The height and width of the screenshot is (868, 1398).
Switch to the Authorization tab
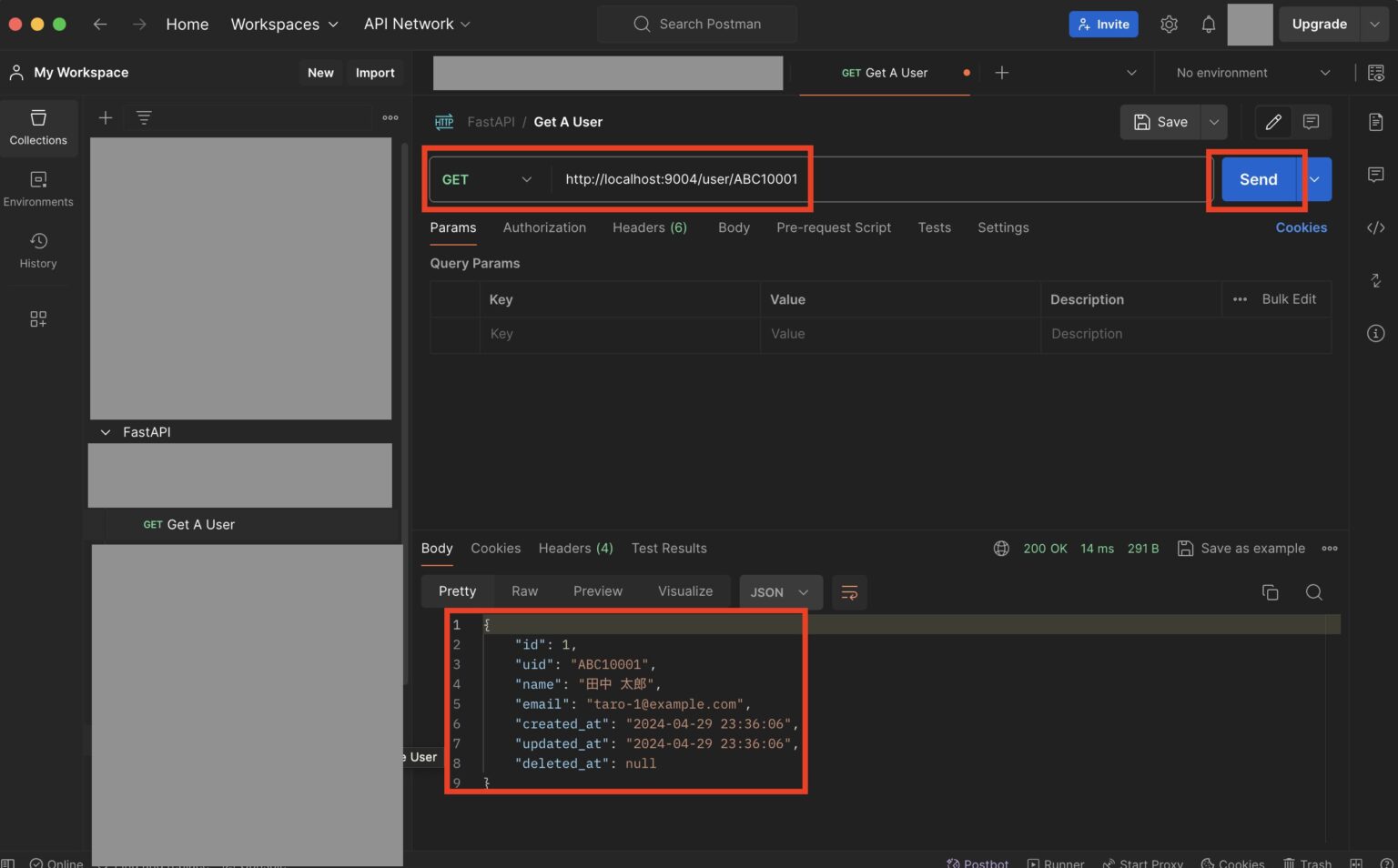(544, 227)
